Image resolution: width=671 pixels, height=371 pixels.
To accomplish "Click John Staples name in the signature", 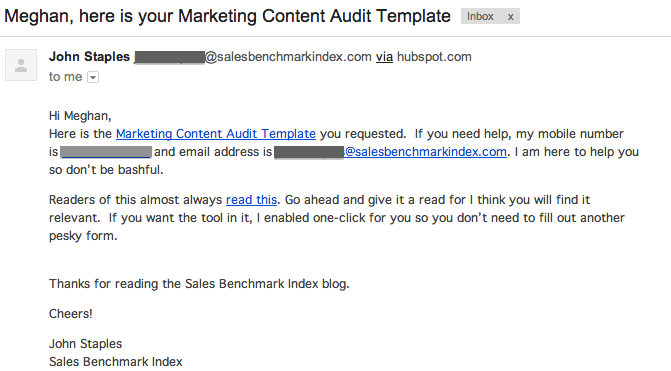I will tap(85, 344).
